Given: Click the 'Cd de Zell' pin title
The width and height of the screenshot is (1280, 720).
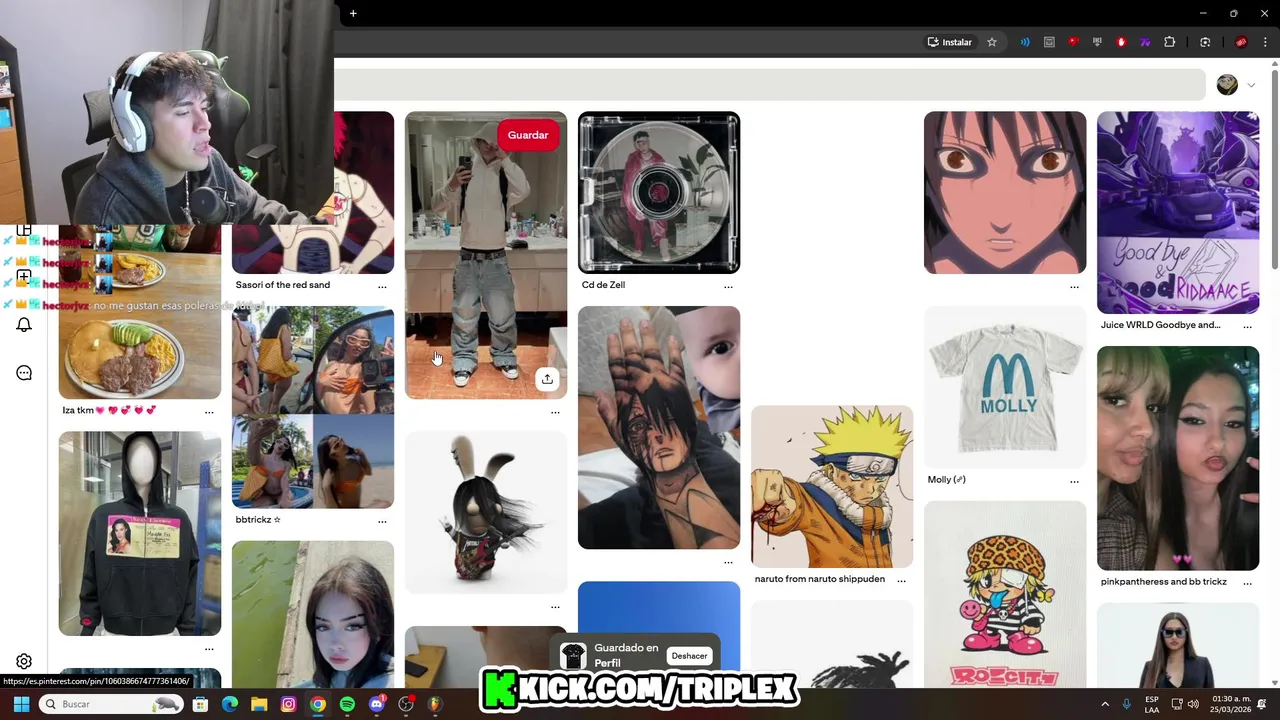Looking at the screenshot, I should click(x=603, y=285).
